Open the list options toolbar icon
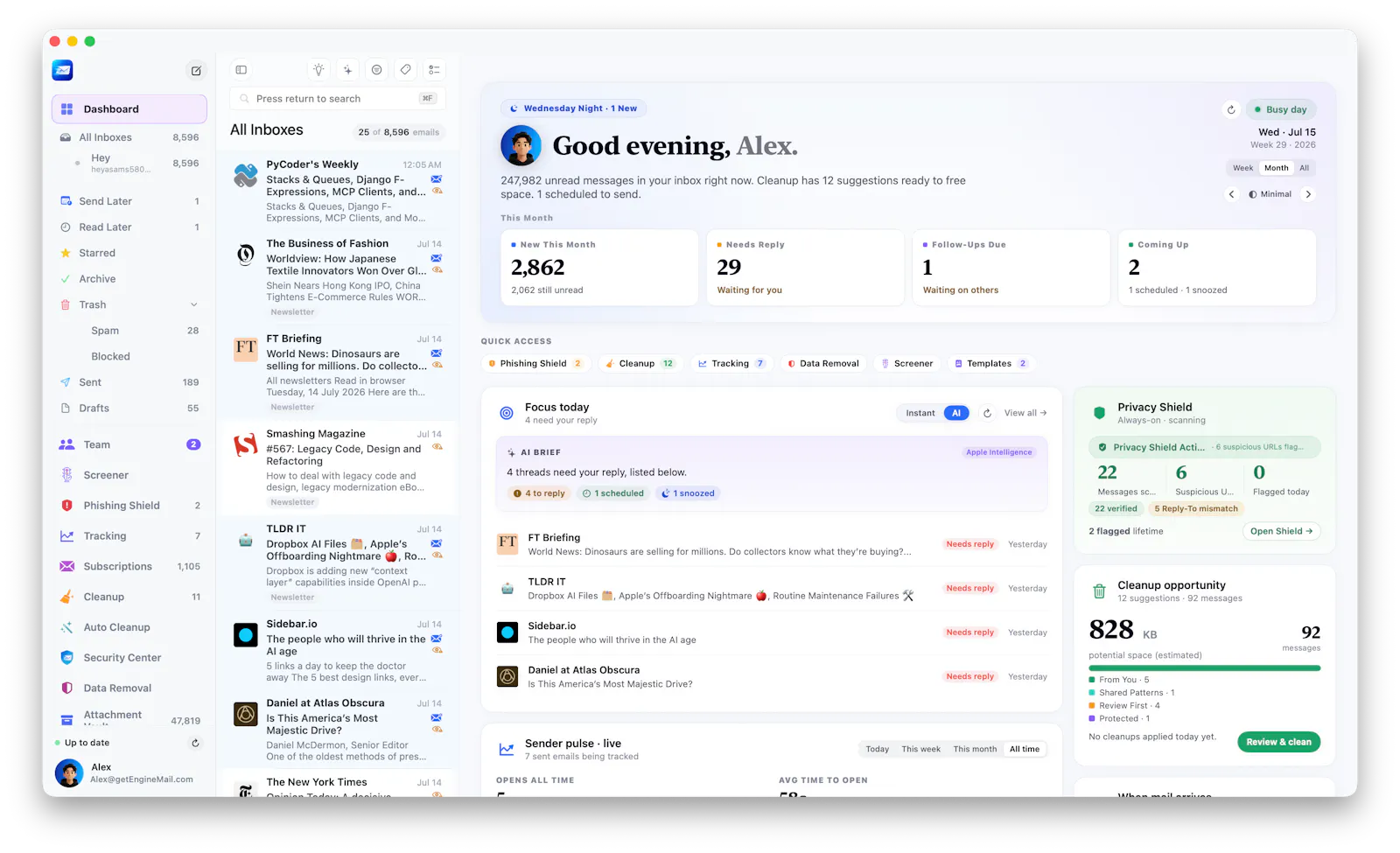The image size is (1400, 853). tap(434, 70)
